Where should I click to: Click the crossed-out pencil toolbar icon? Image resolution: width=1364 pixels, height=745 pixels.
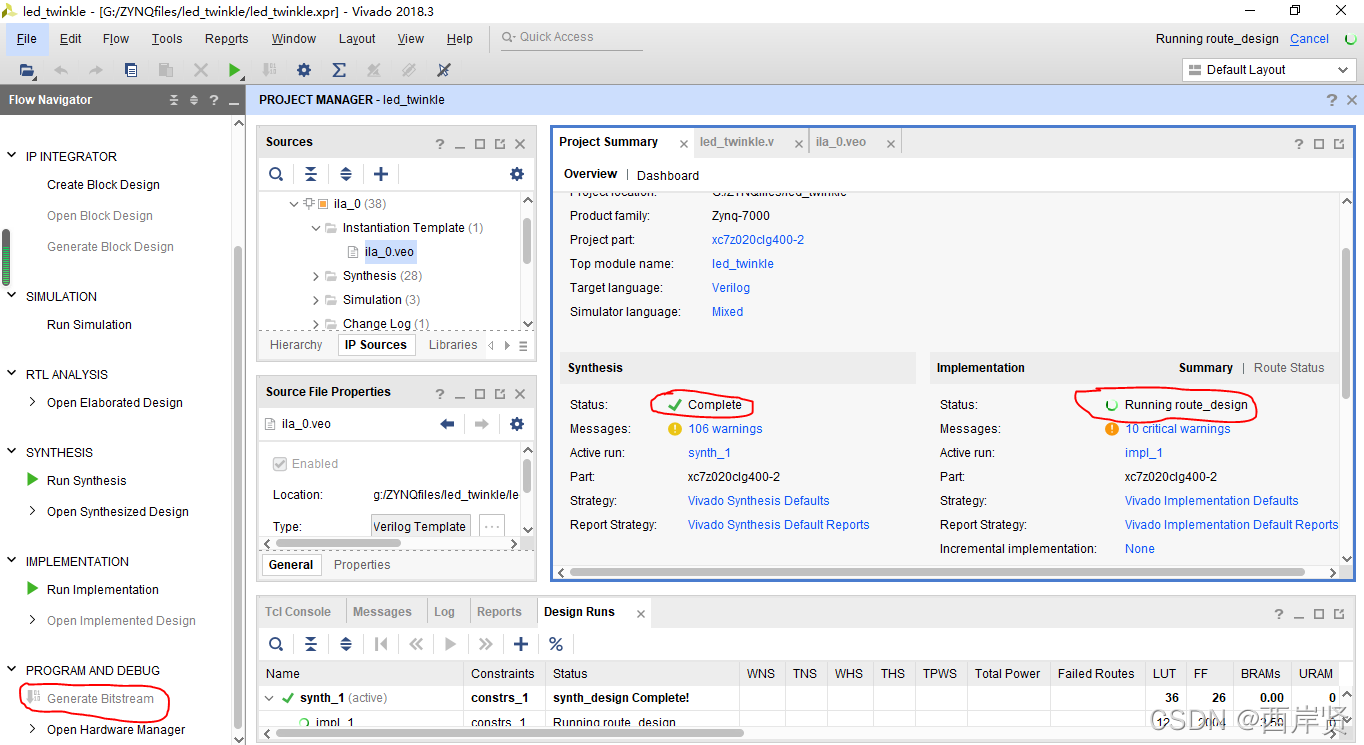pyautogui.click(x=444, y=70)
